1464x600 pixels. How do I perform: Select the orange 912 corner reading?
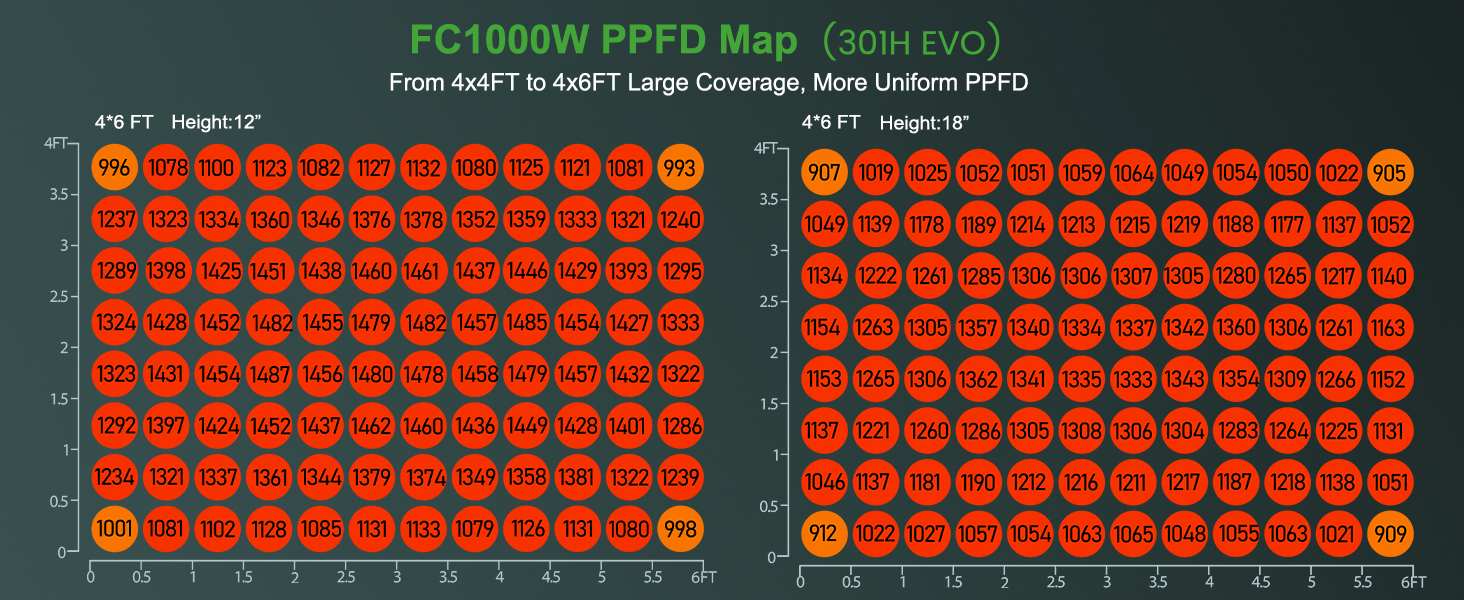[x=824, y=534]
